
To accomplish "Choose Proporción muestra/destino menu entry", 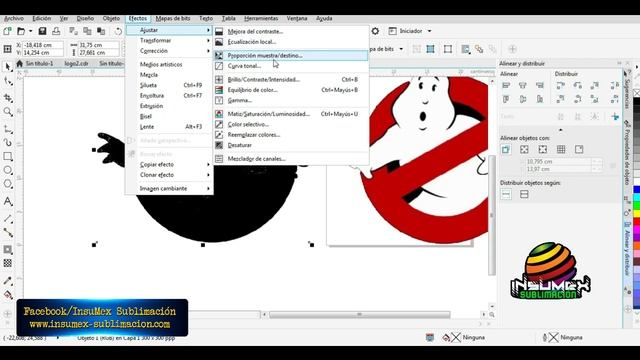I will tap(291, 56).
